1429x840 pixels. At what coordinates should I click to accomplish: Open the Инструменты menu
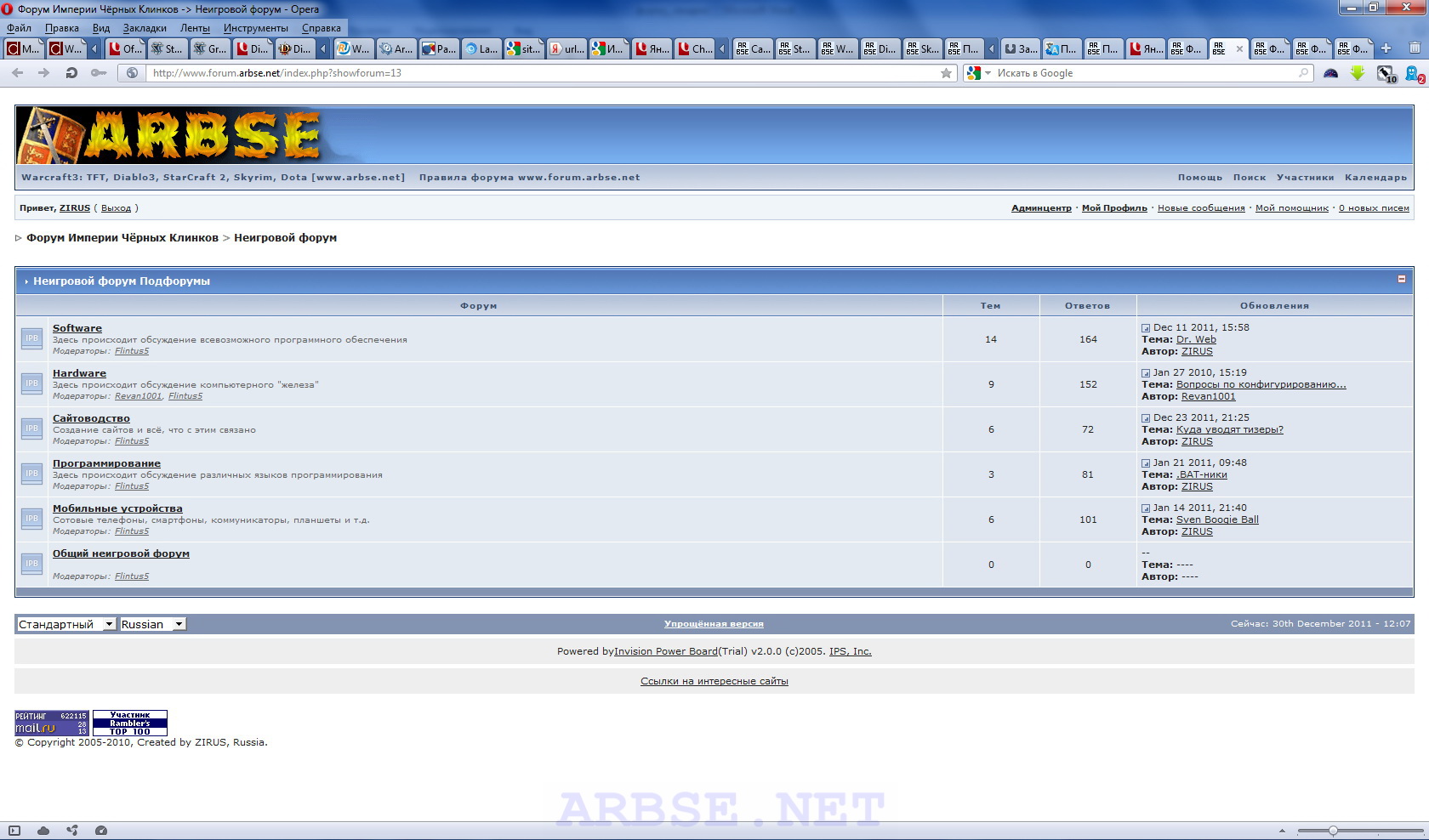click(x=256, y=28)
